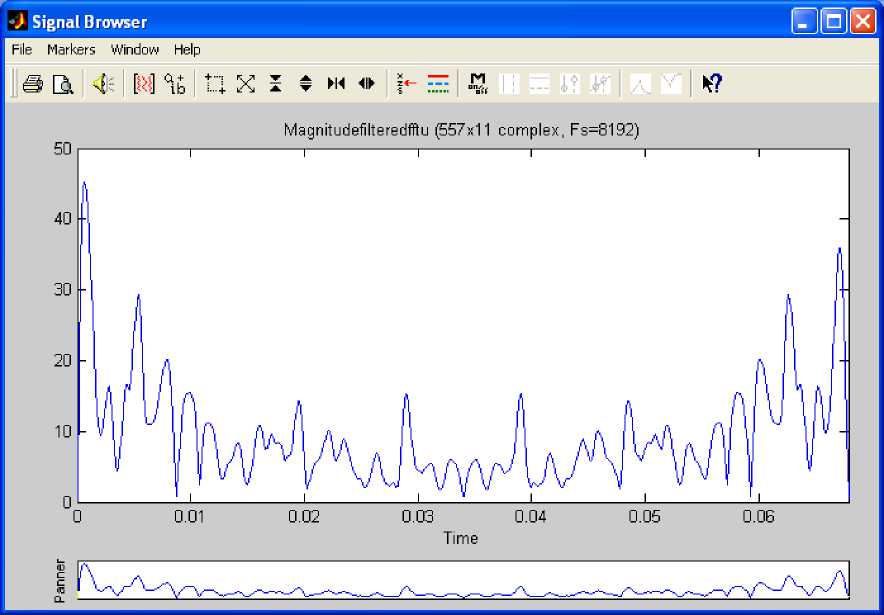
Task: Click the signal peak near time 0.03
Action: pyautogui.click(x=406, y=395)
